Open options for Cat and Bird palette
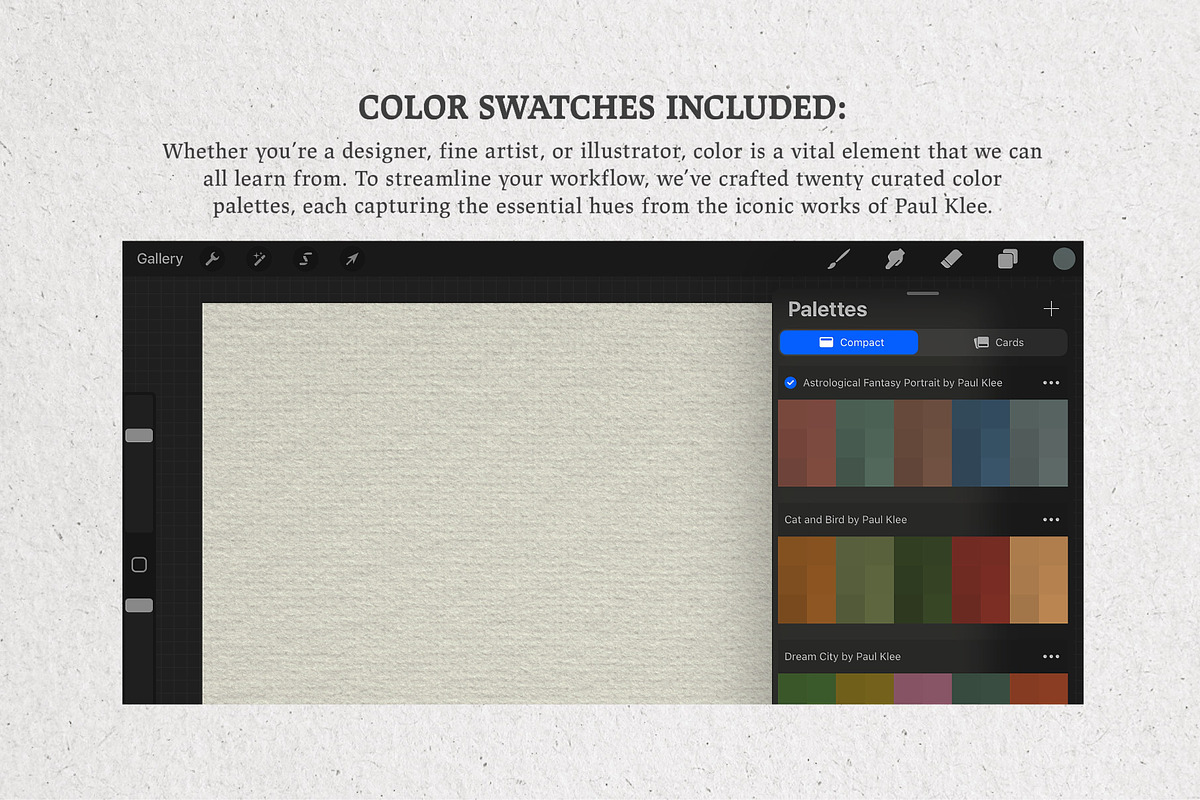The image size is (1200, 800). click(x=1051, y=520)
